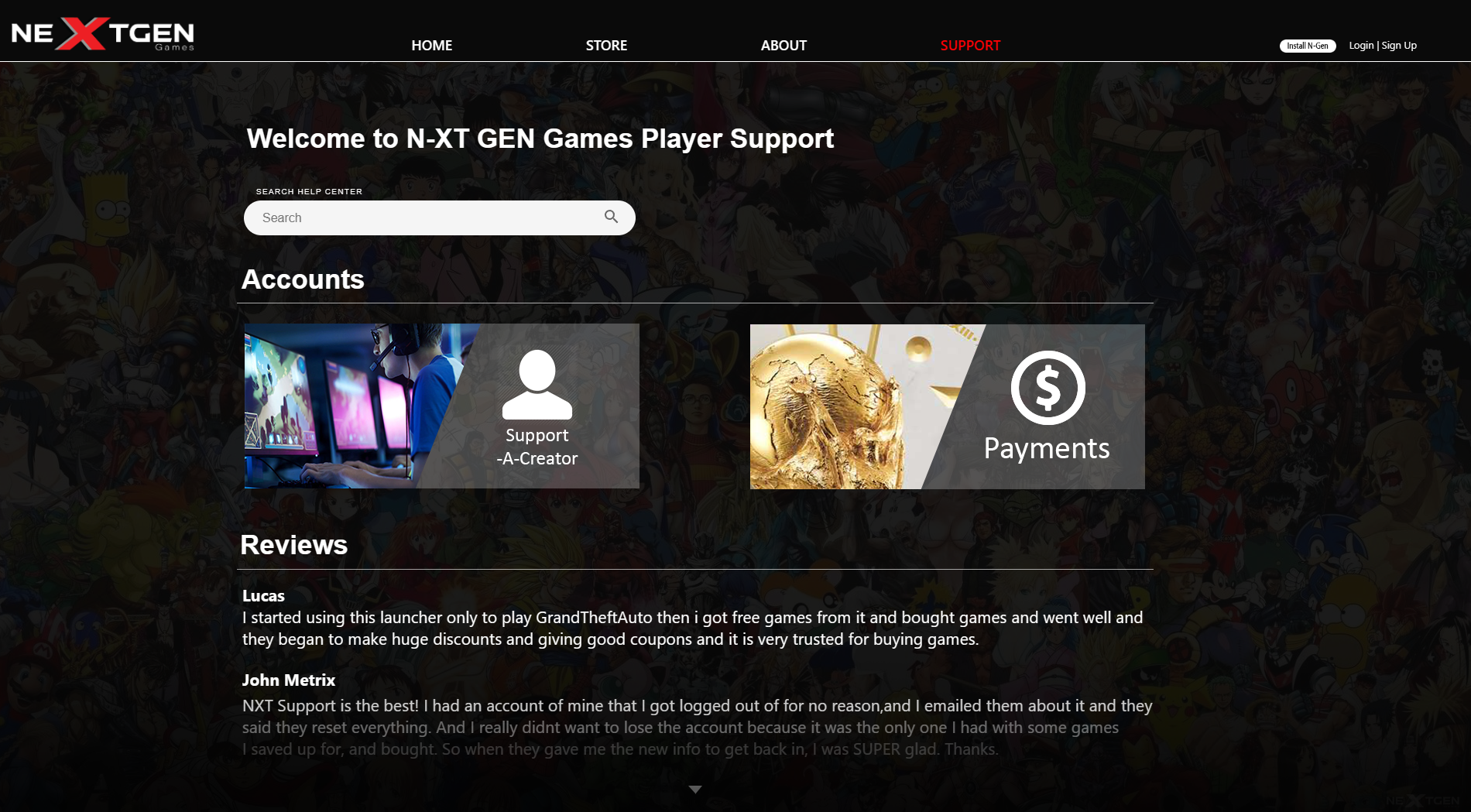The image size is (1471, 812).
Task: Click the Support -A-Creator label text
Action: tap(537, 447)
